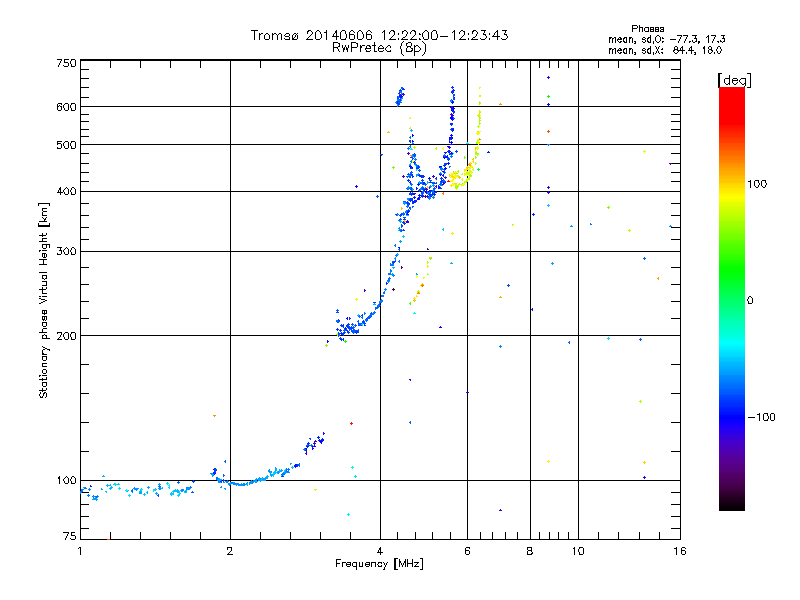Click the colorbar '0' tick label

click(750, 301)
